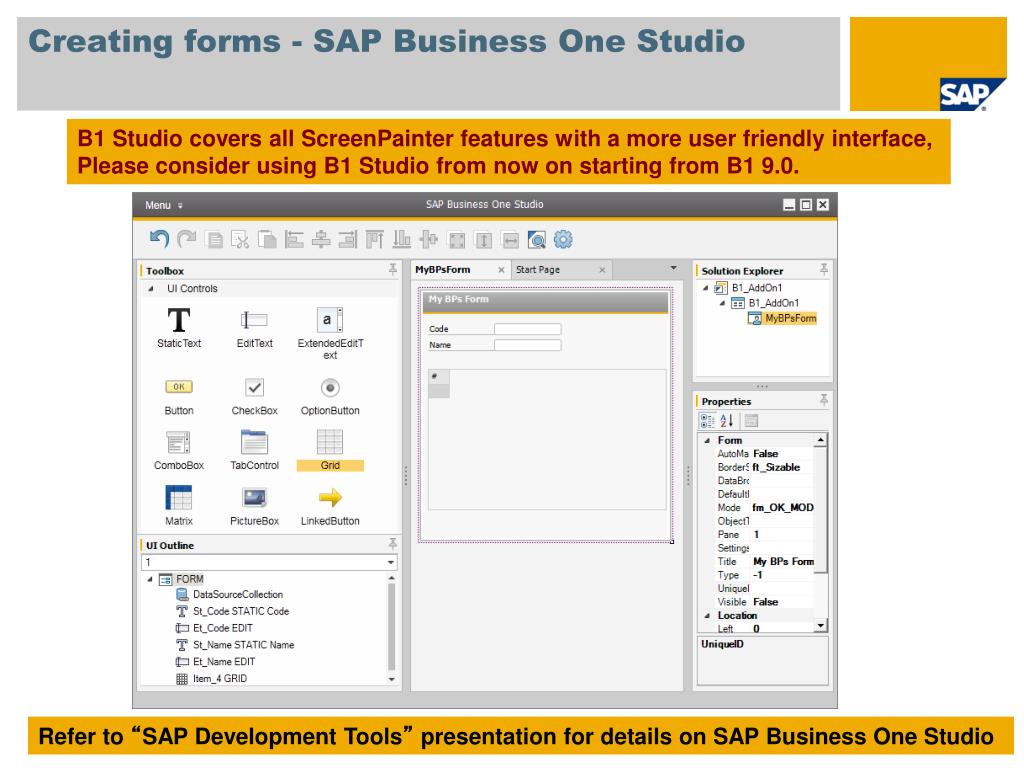The width and height of the screenshot is (1024, 768).
Task: Click the Title property value My BPs Form
Action: (783, 562)
